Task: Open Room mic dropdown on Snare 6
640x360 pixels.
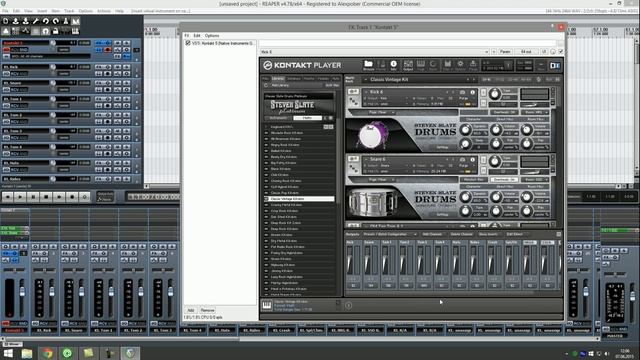Action: [536, 180]
